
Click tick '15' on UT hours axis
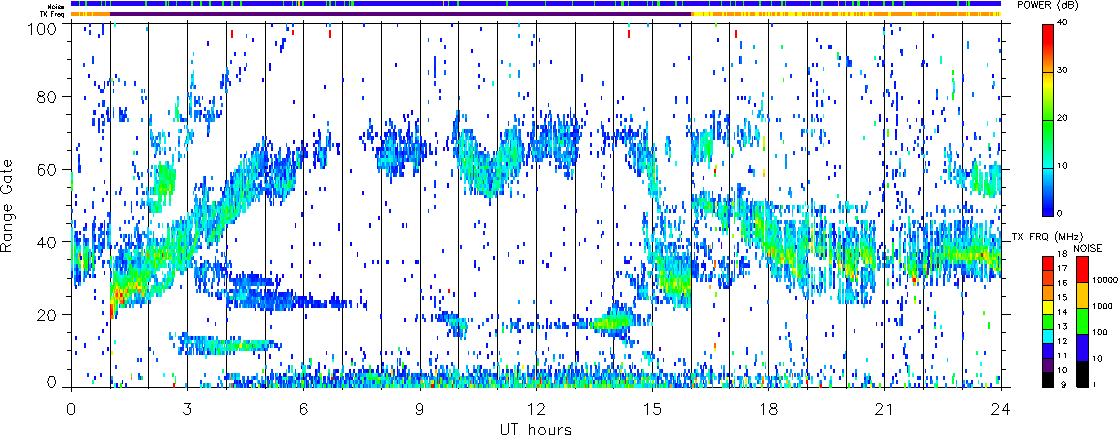652,409
